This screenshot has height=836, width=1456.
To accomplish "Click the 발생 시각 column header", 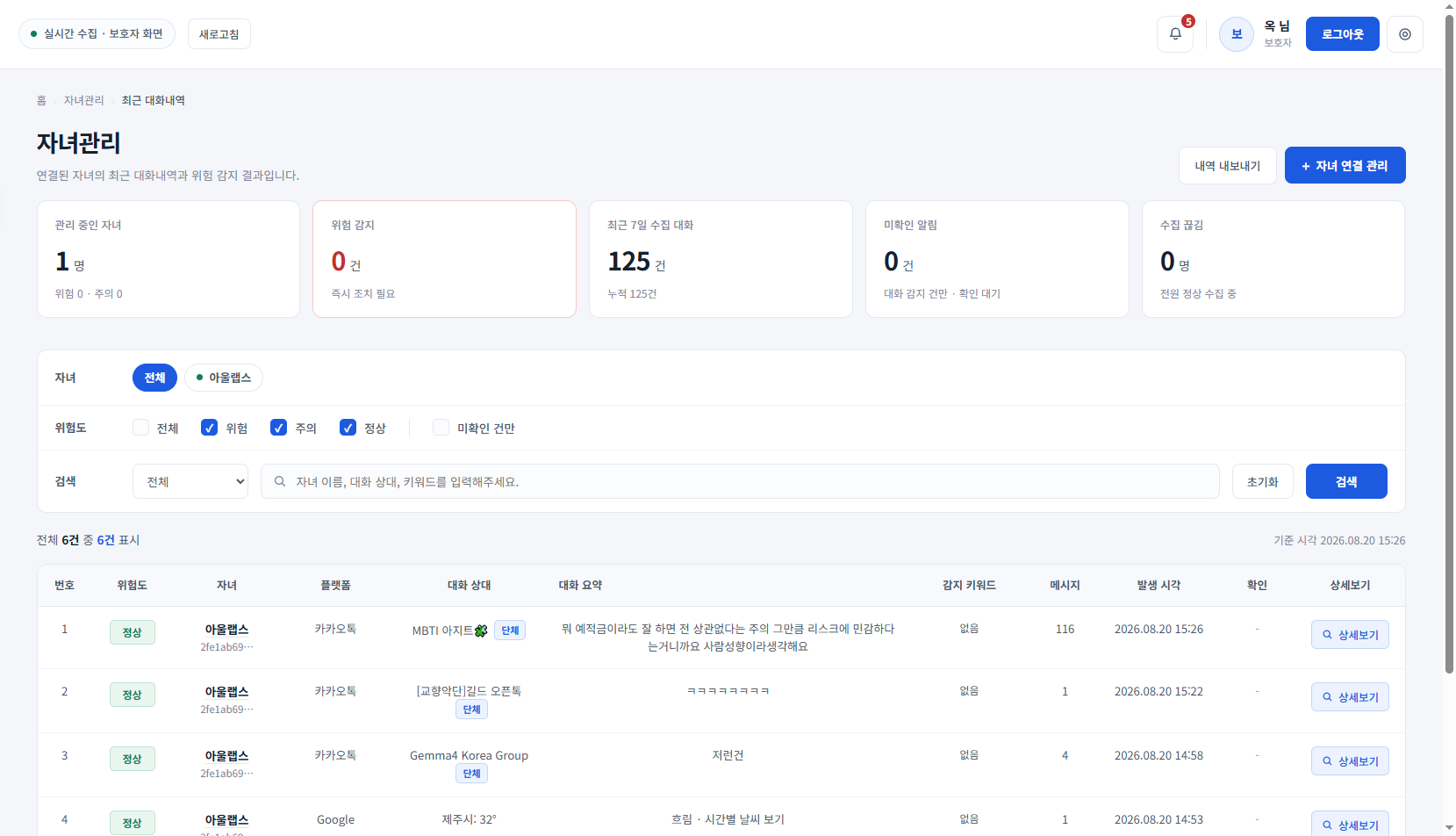I will click(1158, 585).
